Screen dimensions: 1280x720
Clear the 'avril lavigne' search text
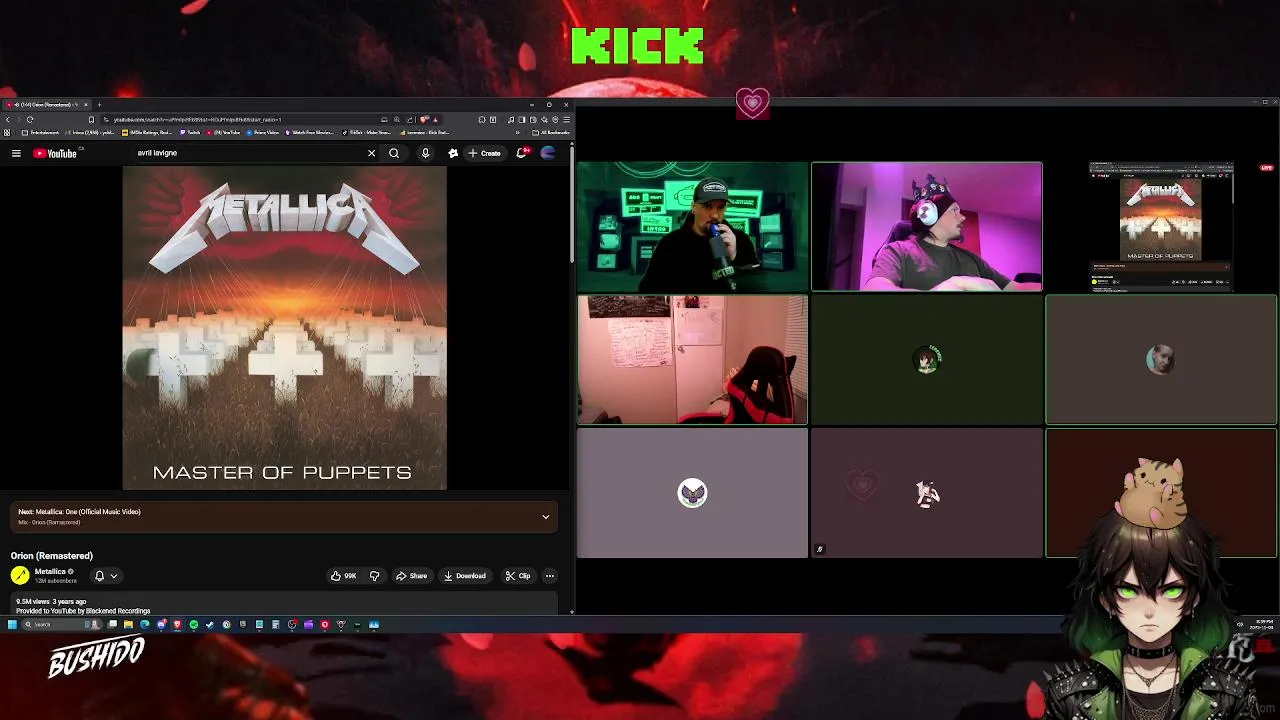(371, 153)
